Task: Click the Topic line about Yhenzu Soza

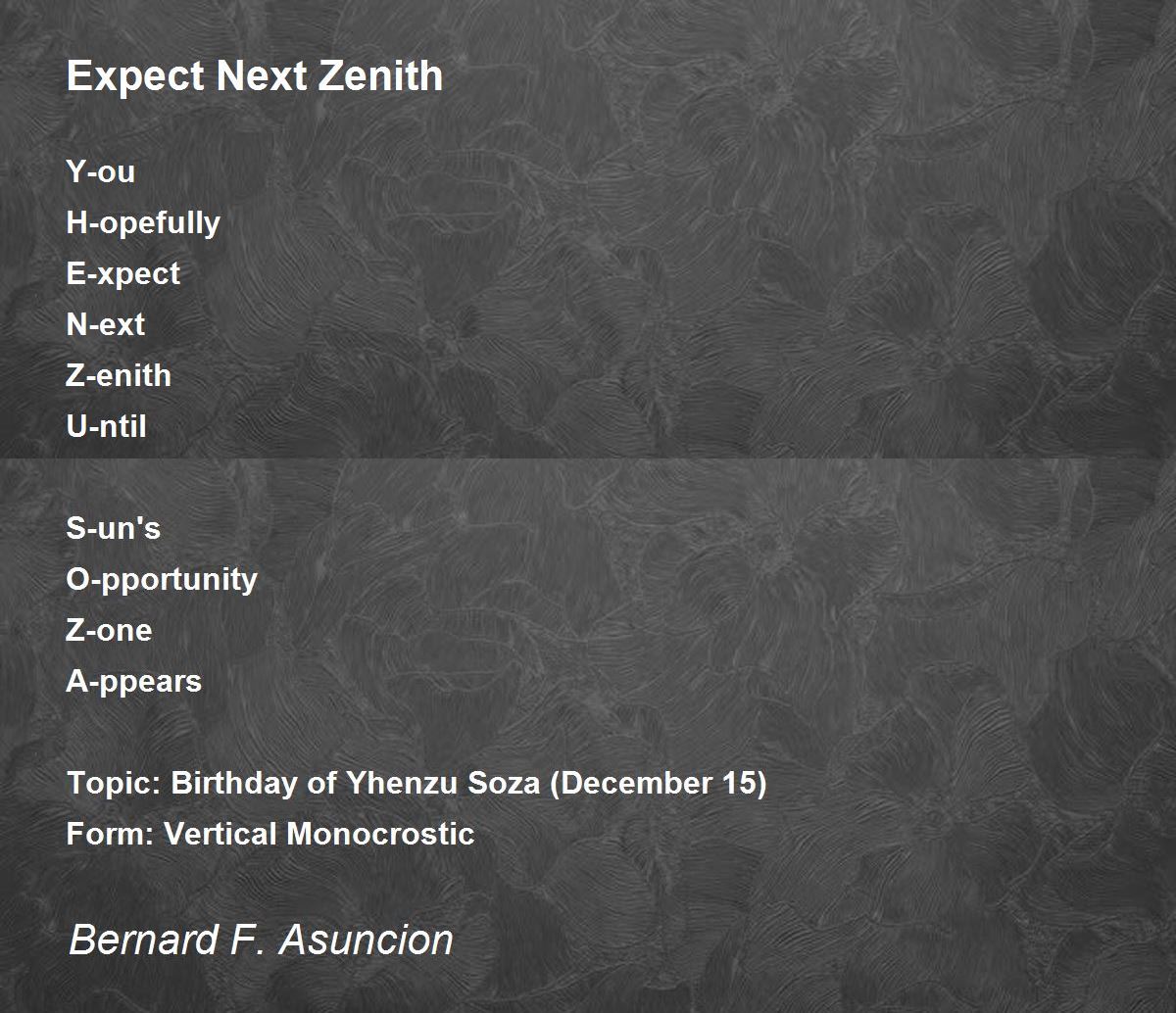Action: 416,784
